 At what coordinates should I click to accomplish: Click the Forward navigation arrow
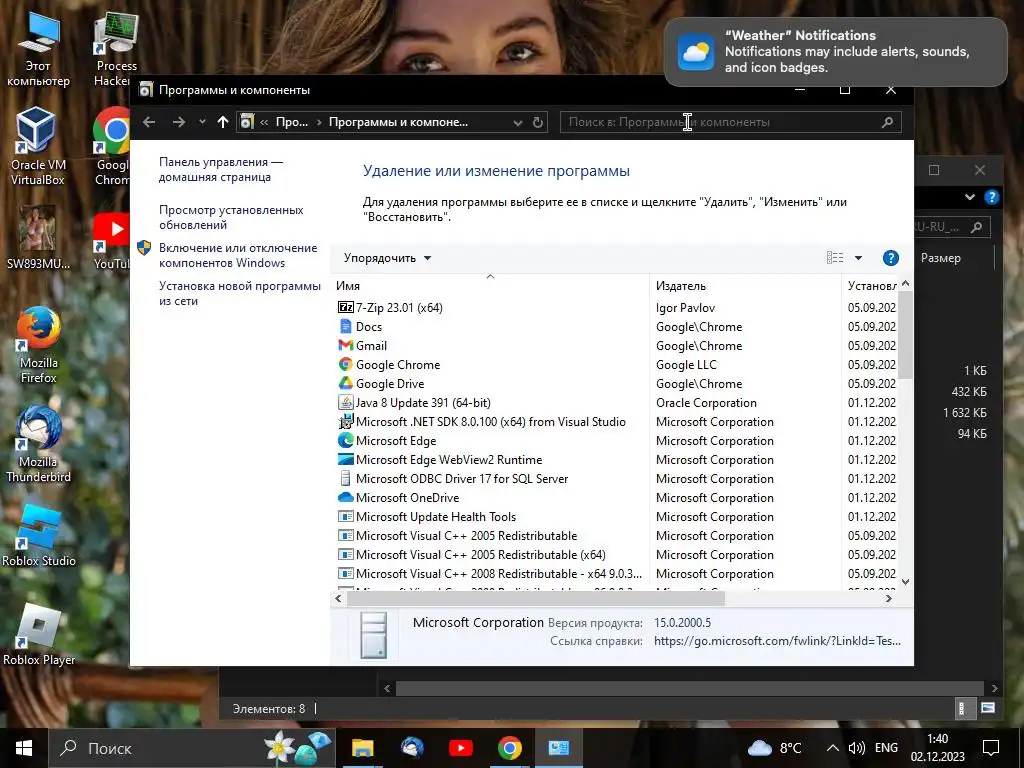pos(178,122)
